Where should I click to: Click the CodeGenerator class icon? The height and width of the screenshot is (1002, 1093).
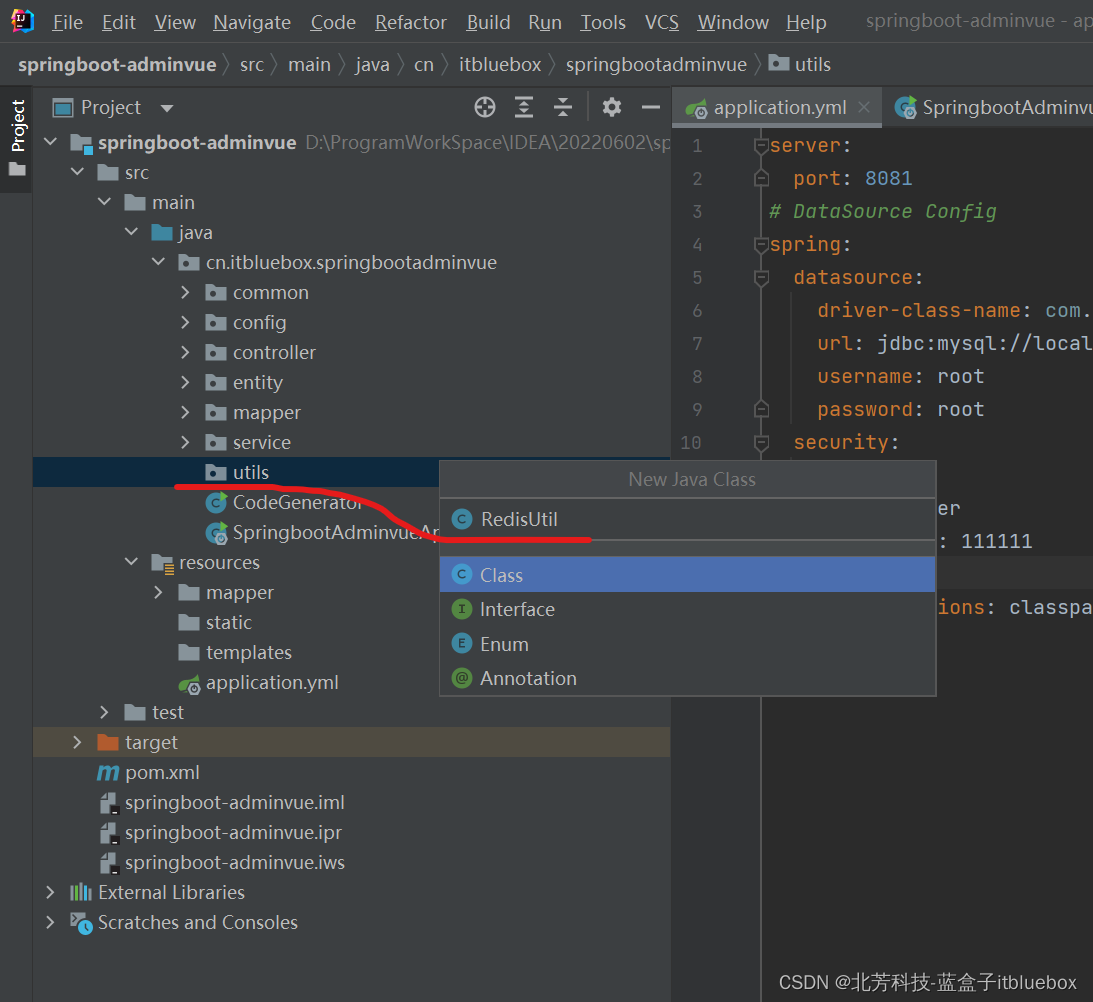(216, 502)
